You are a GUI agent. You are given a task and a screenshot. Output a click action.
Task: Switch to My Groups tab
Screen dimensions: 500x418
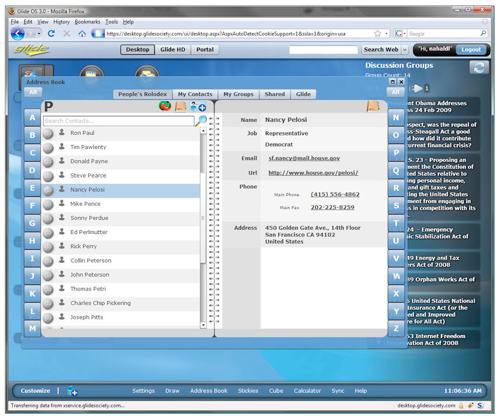(x=238, y=94)
